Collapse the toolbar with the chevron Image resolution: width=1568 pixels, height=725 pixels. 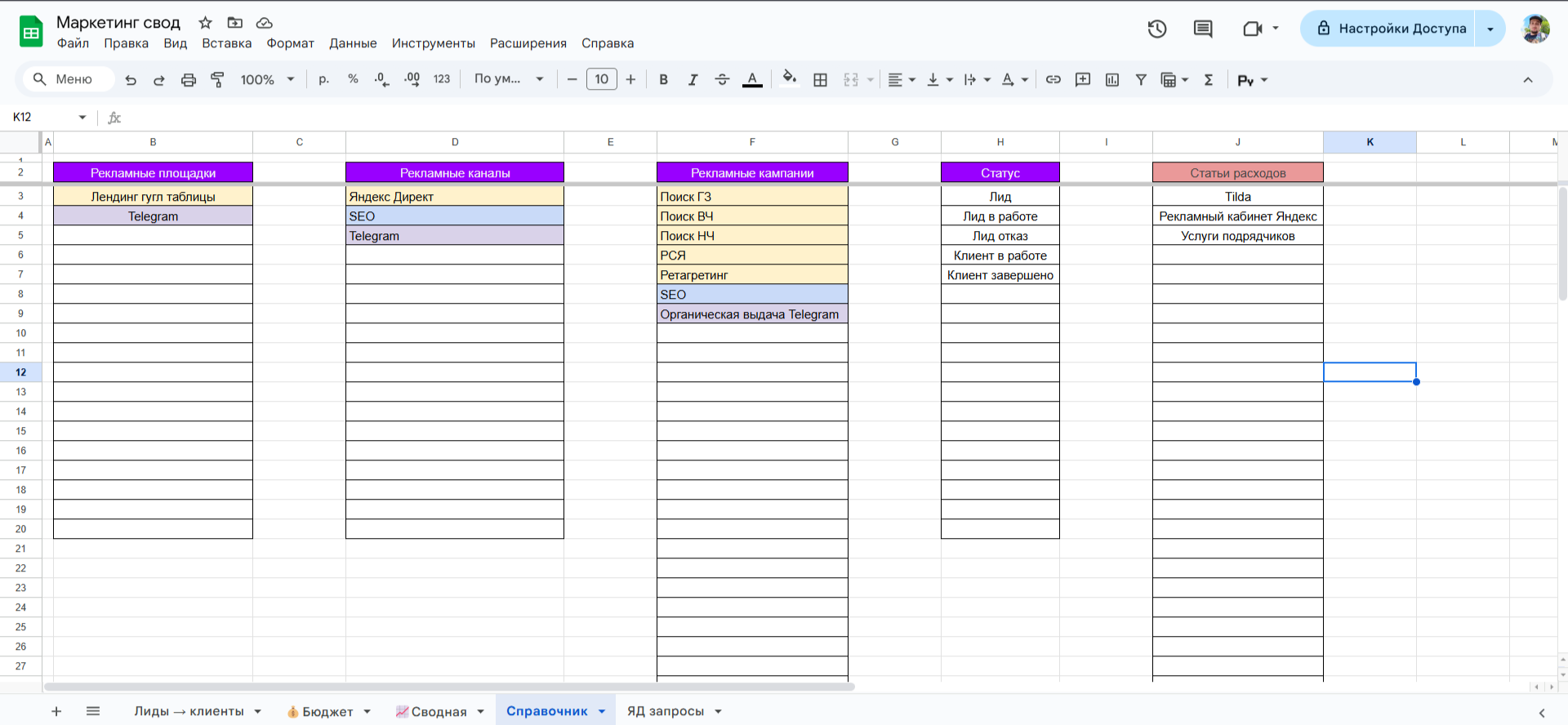1528,80
